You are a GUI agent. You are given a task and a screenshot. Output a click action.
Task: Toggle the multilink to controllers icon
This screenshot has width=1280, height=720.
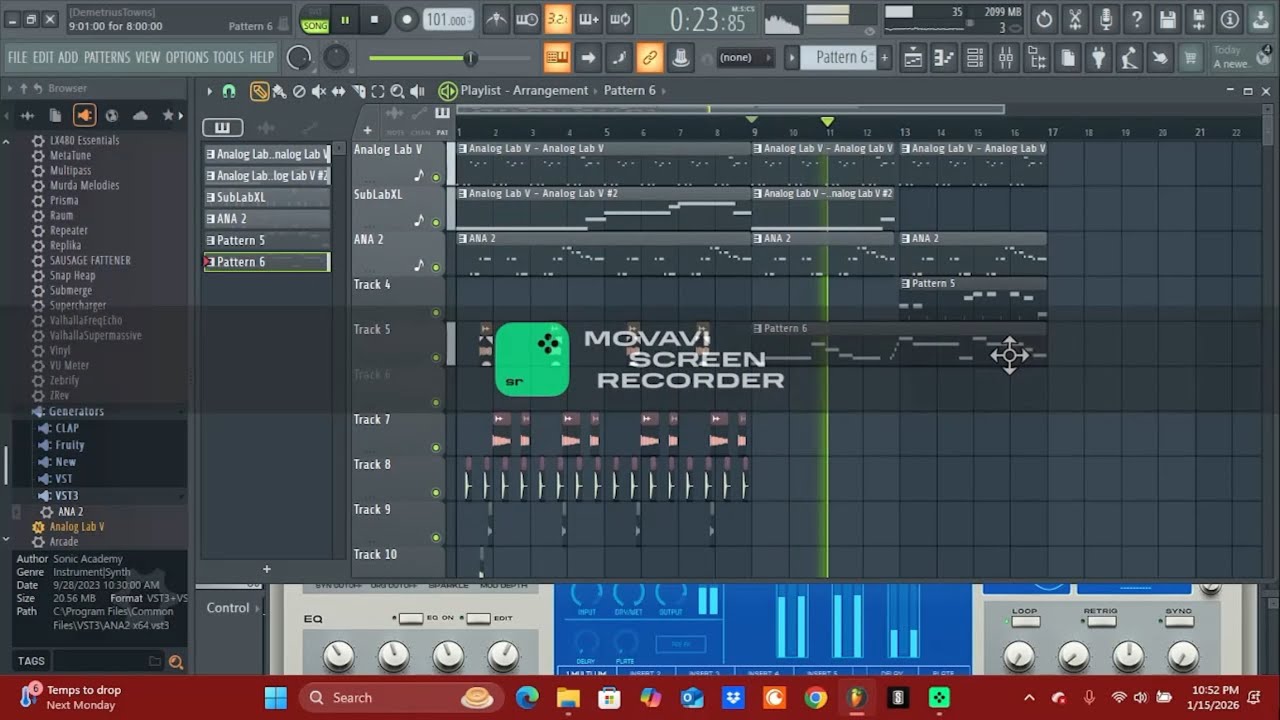(650, 58)
